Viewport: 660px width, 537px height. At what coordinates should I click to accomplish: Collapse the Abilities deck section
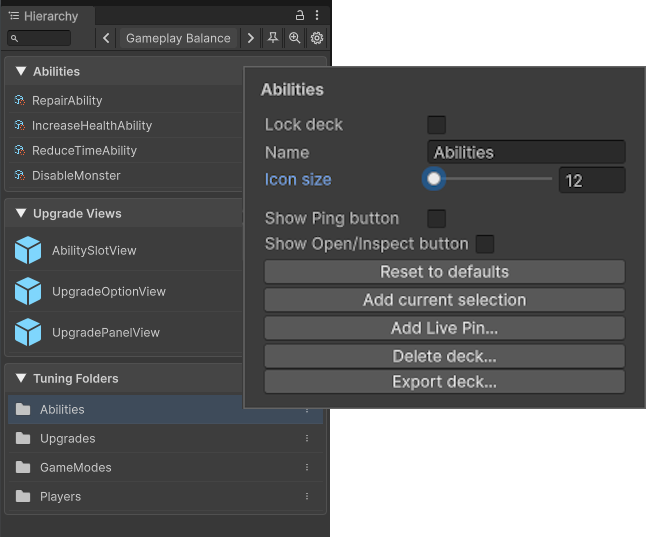[x=21, y=71]
